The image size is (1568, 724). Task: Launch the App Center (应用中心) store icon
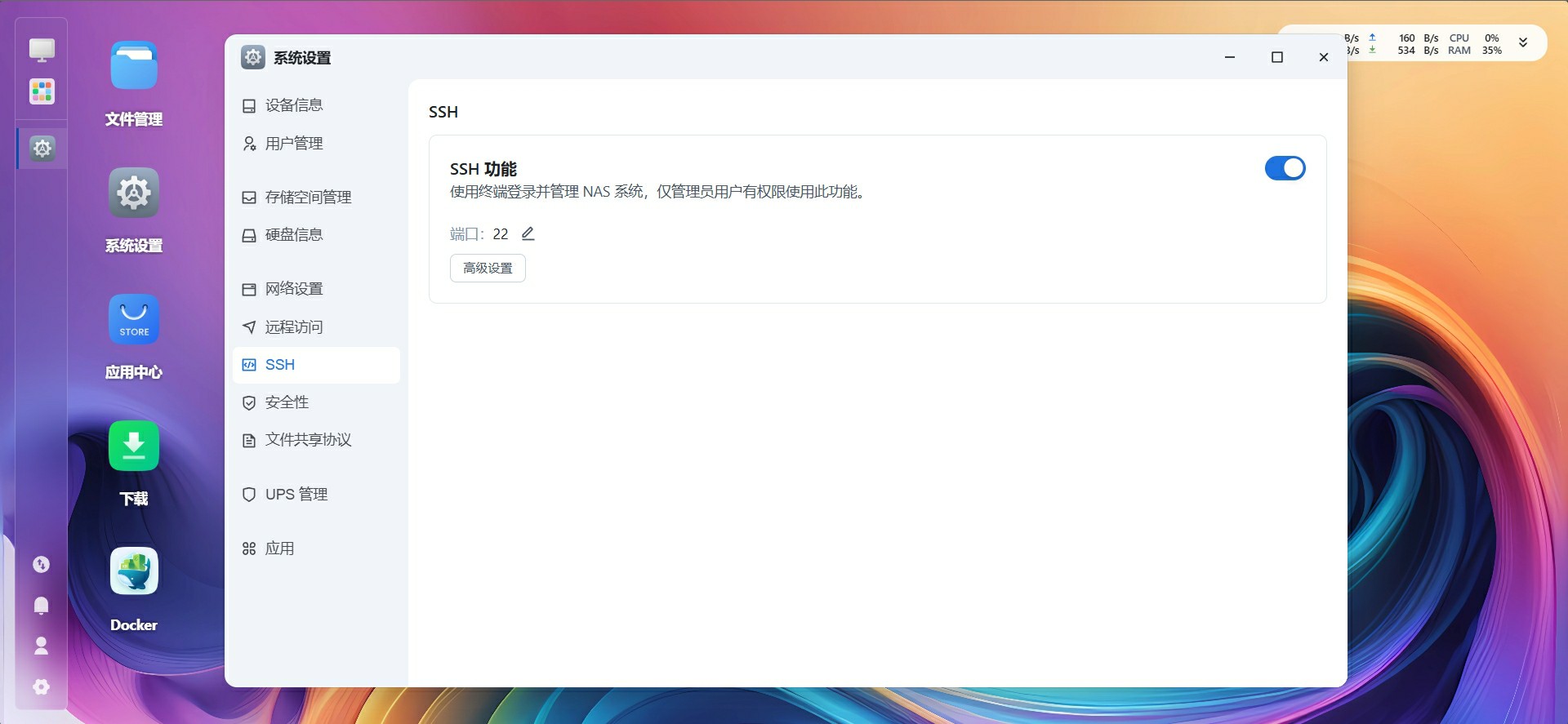point(134,320)
